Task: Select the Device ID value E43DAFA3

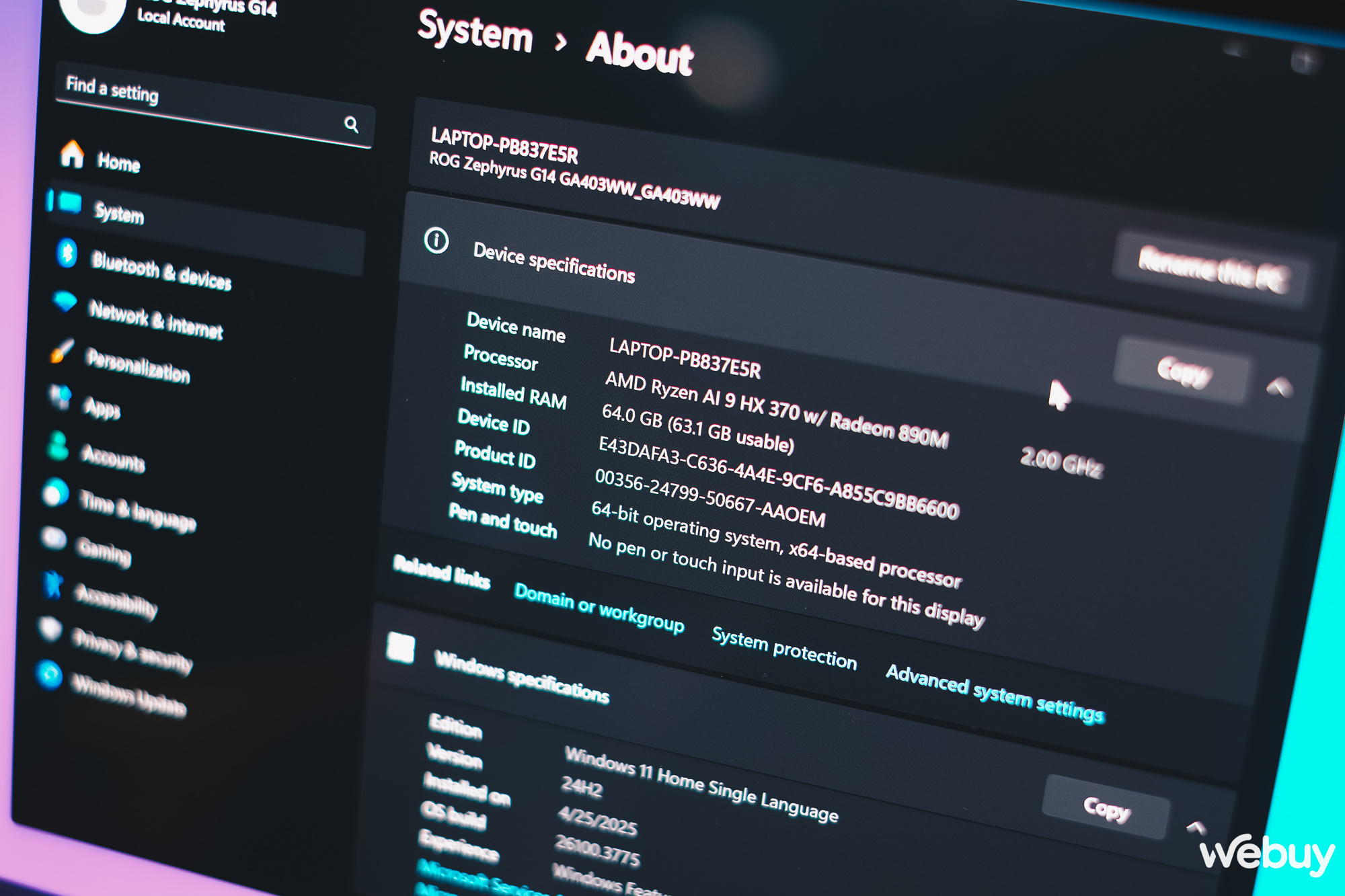Action: click(779, 477)
